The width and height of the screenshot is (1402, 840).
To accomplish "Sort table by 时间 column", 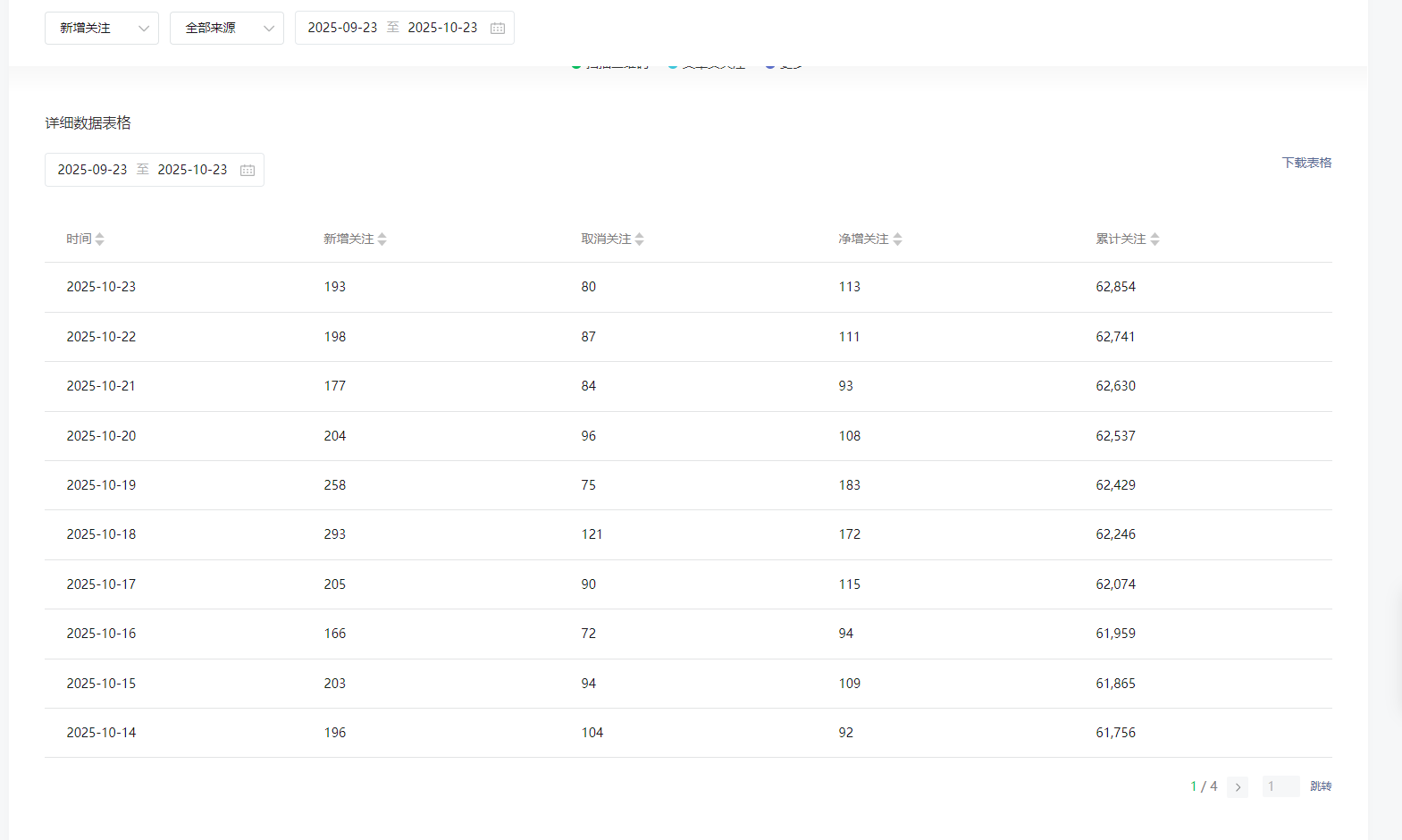I will (x=99, y=239).
